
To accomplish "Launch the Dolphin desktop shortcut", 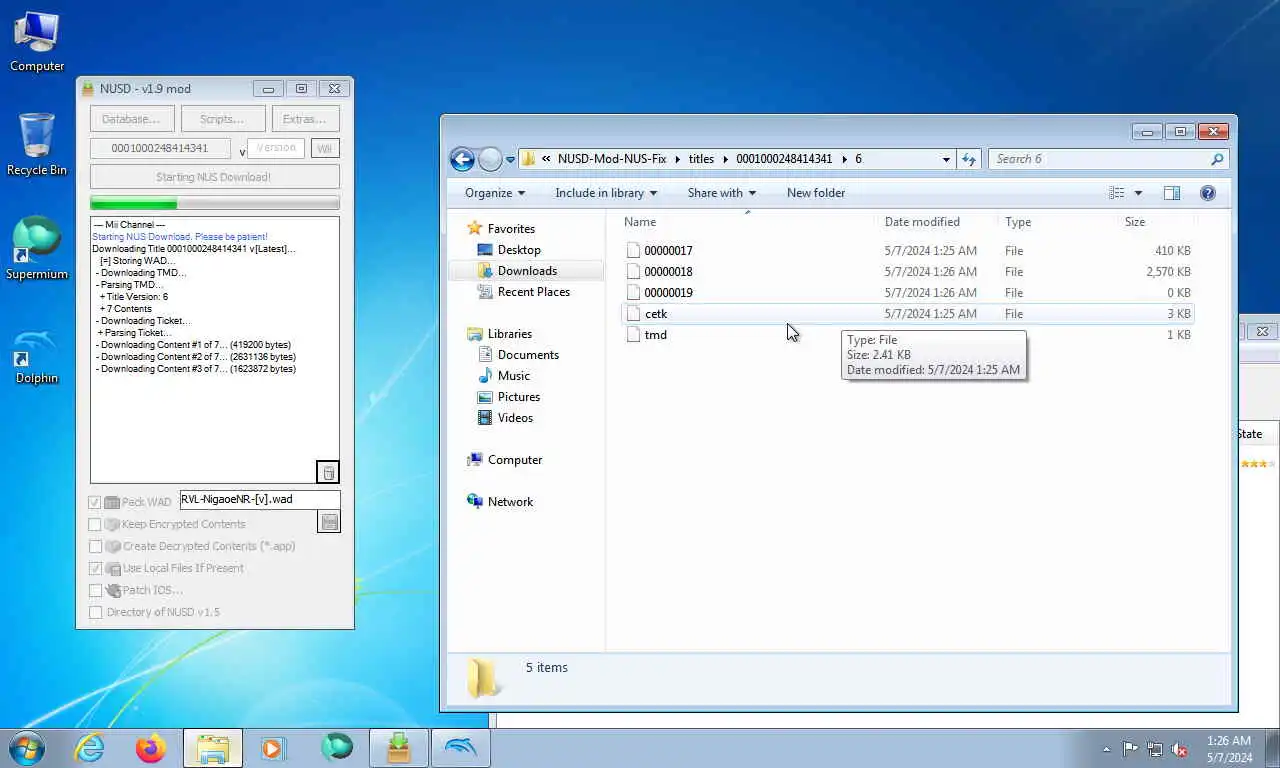I will coord(37,355).
